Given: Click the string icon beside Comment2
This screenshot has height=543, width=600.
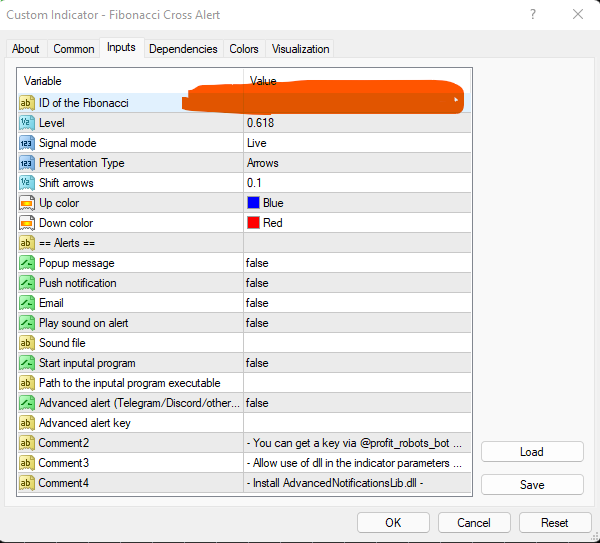Looking at the screenshot, I should tap(27, 443).
